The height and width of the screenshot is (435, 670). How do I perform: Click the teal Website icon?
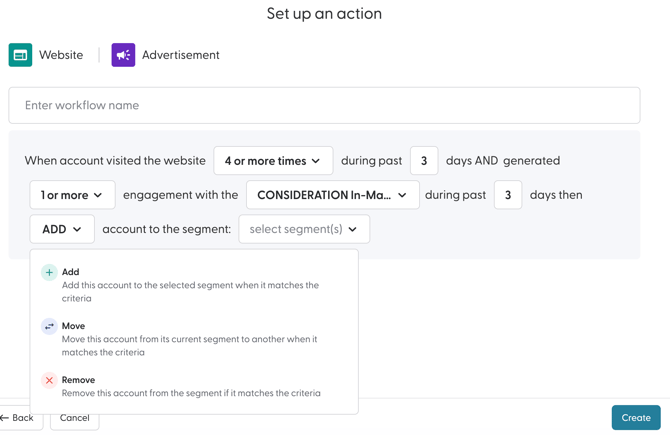click(20, 55)
